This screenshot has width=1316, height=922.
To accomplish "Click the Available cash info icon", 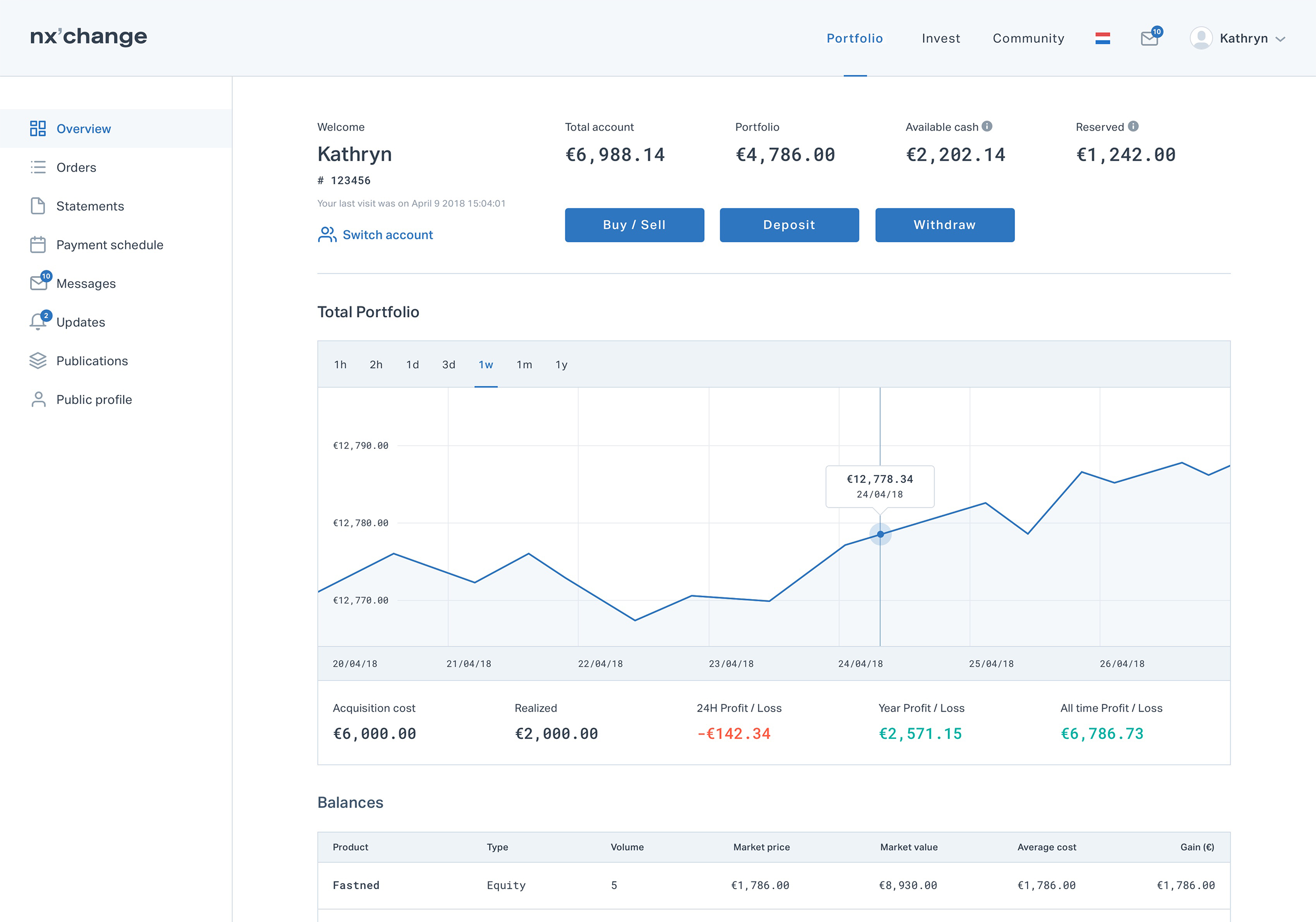I will pyautogui.click(x=987, y=126).
